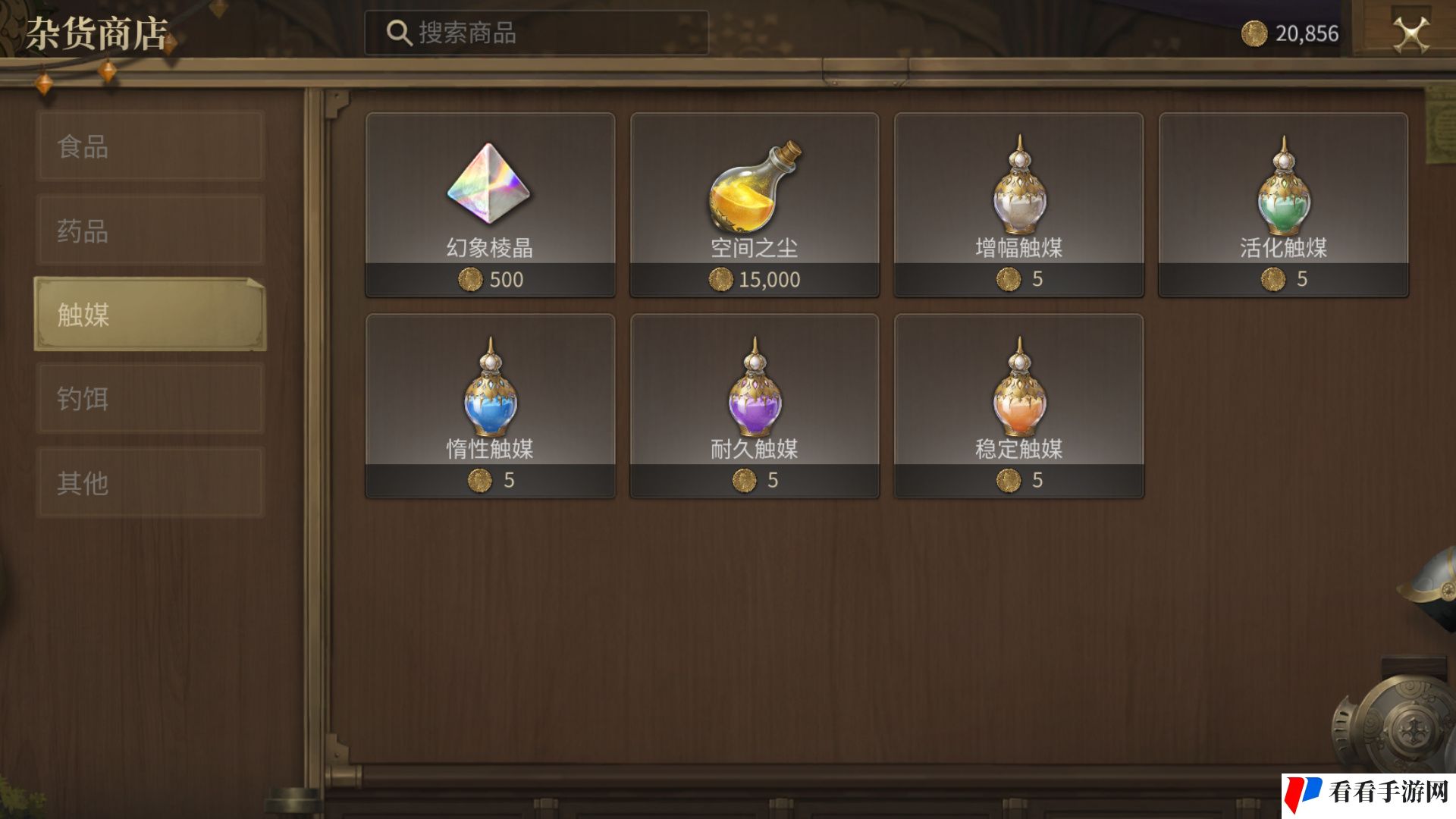
Task: Open the 钓饵 category tab
Action: (x=150, y=398)
